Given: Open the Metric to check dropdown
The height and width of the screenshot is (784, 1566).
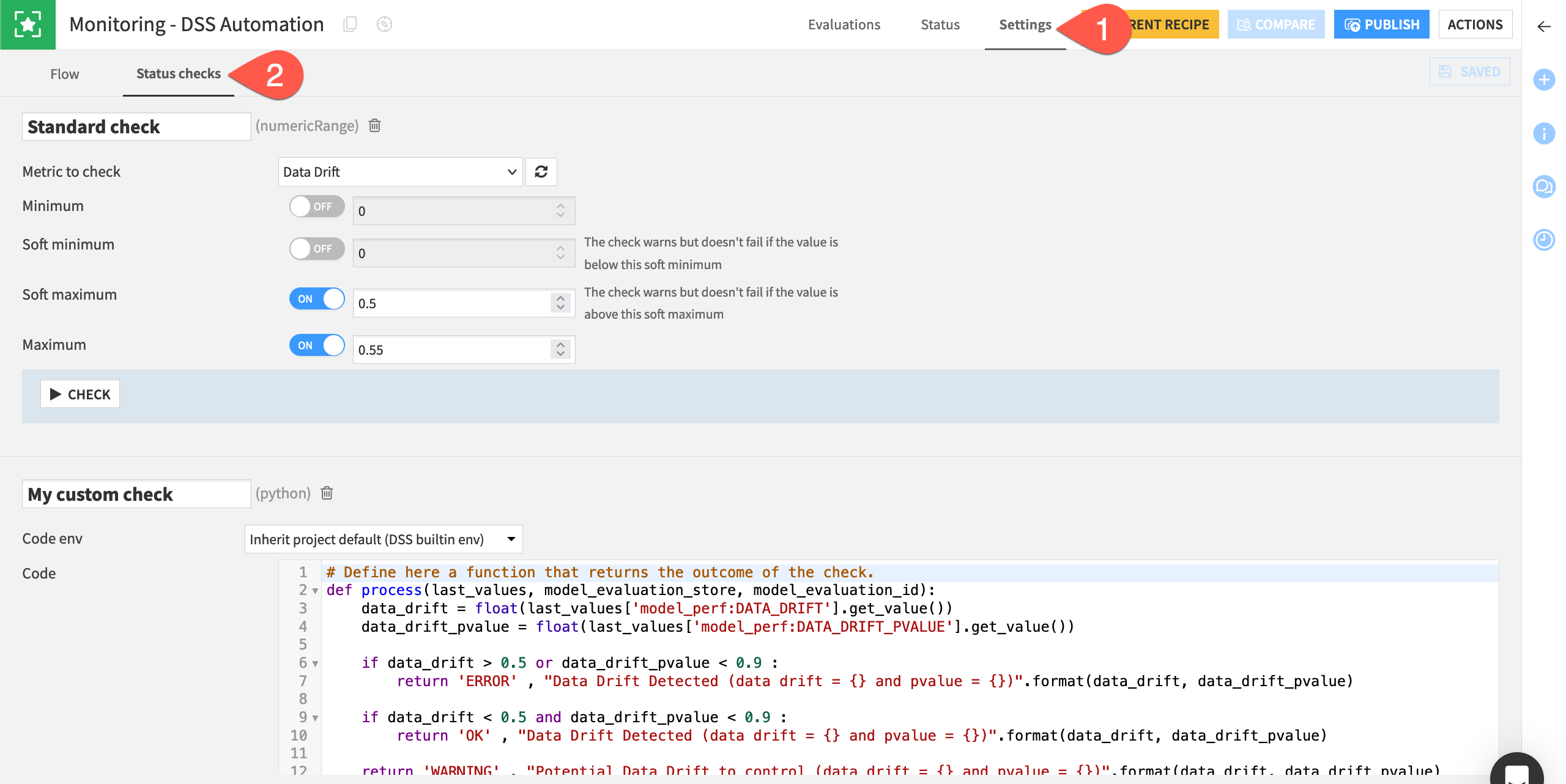Looking at the screenshot, I should point(401,172).
